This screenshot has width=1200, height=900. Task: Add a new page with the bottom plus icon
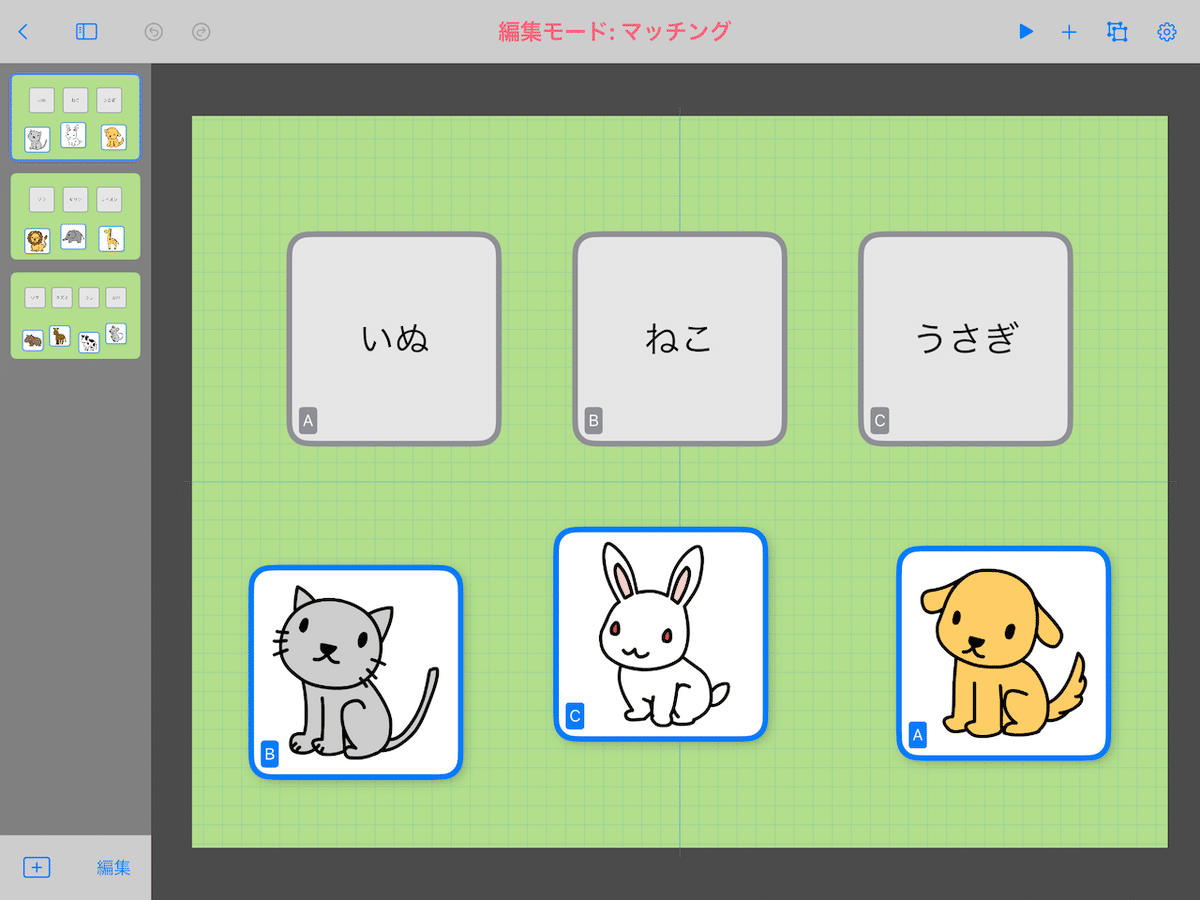(x=36, y=867)
